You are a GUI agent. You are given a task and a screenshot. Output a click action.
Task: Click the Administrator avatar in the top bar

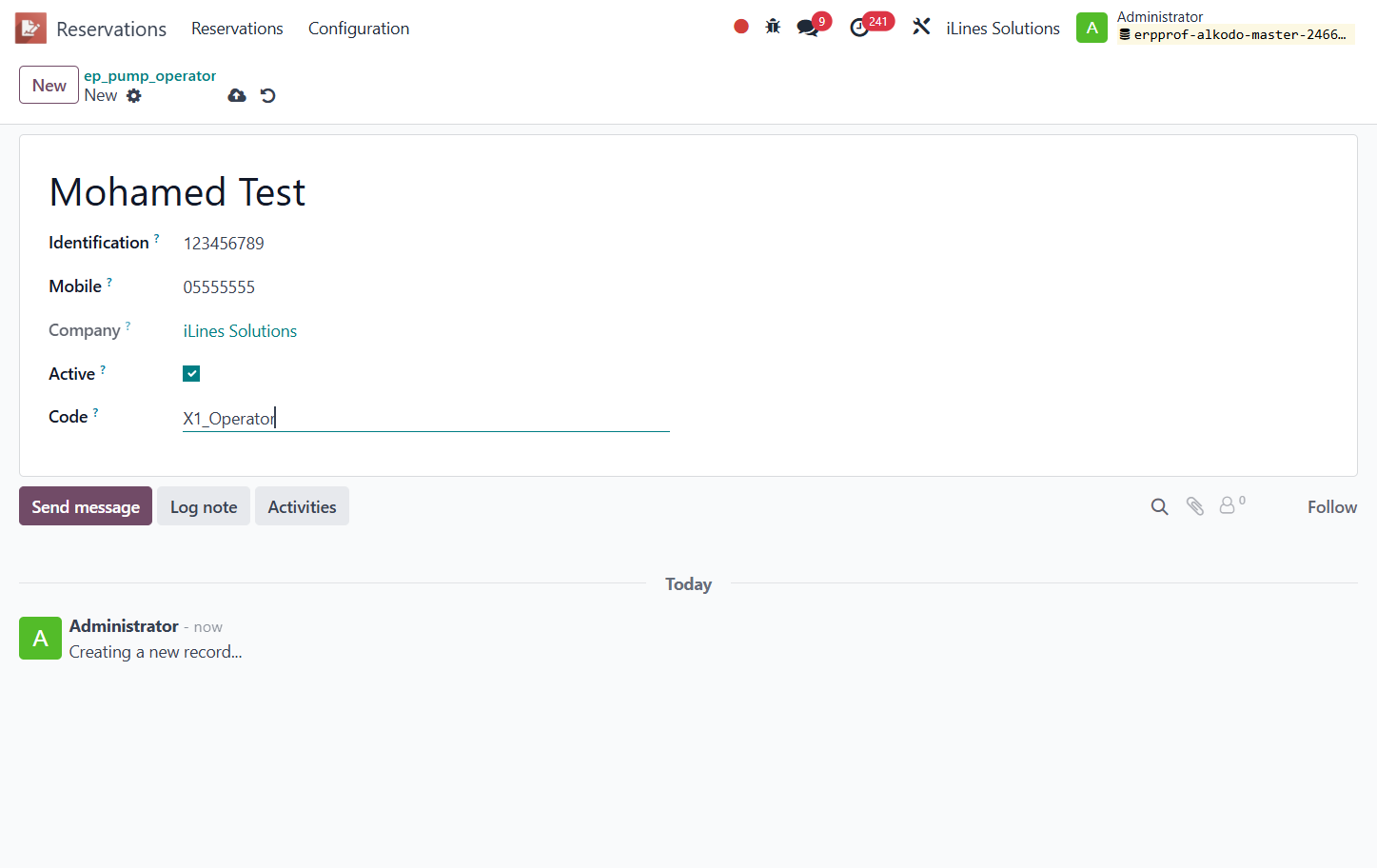pyautogui.click(x=1092, y=28)
